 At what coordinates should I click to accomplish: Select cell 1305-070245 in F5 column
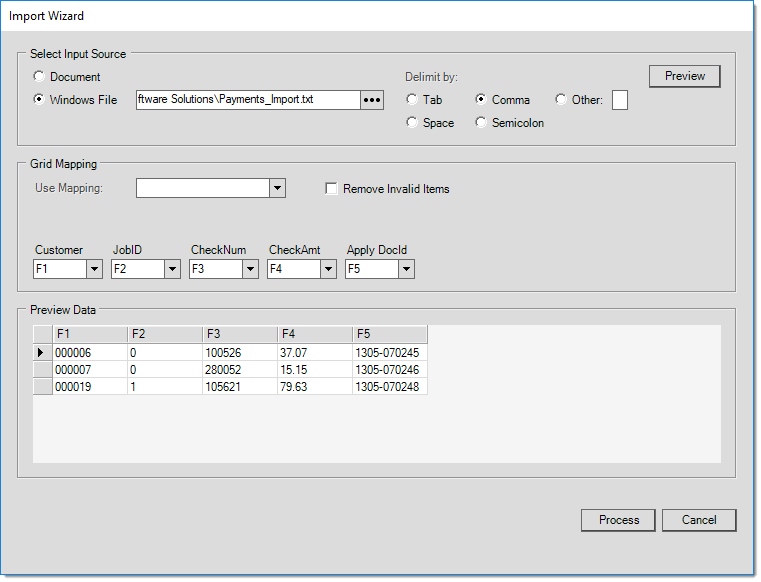click(390, 352)
